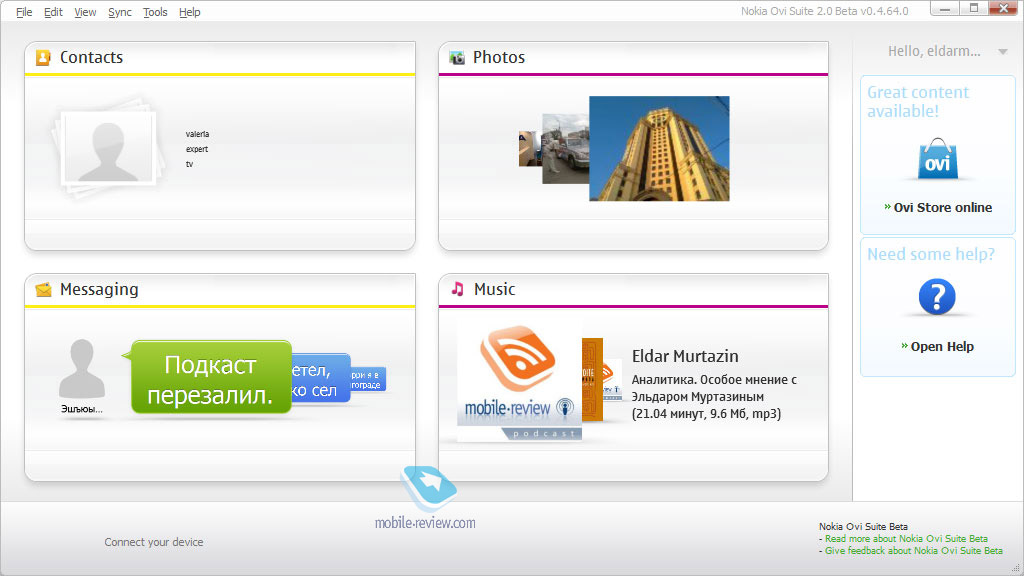Open the yellow skyscraper photo thumbnail
The height and width of the screenshot is (576, 1024).
pyautogui.click(x=659, y=148)
